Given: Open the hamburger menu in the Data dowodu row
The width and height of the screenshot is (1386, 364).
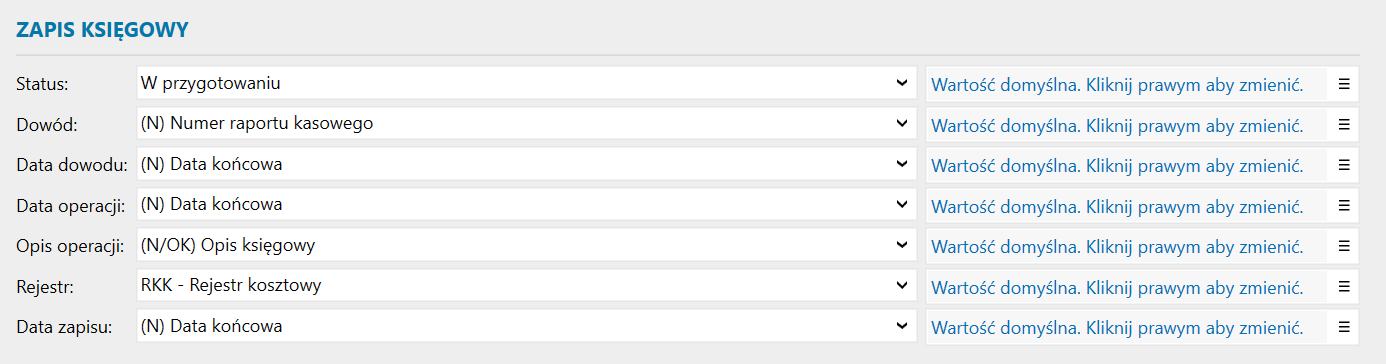Looking at the screenshot, I should (x=1343, y=164).
